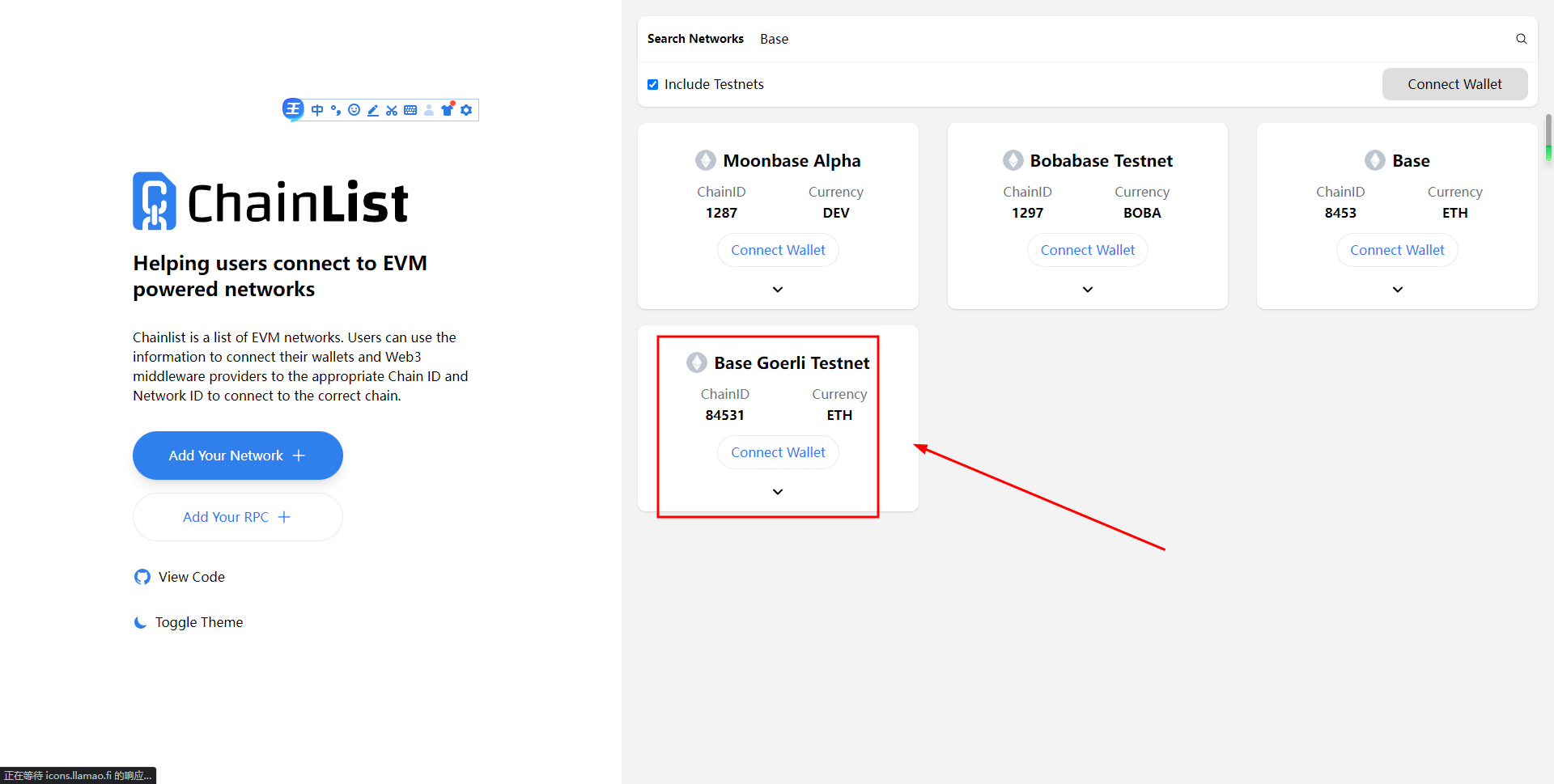Screen dimensions: 1554x784
Task: Click the plus icon in Add Your RPC
Action: pyautogui.click(x=284, y=517)
